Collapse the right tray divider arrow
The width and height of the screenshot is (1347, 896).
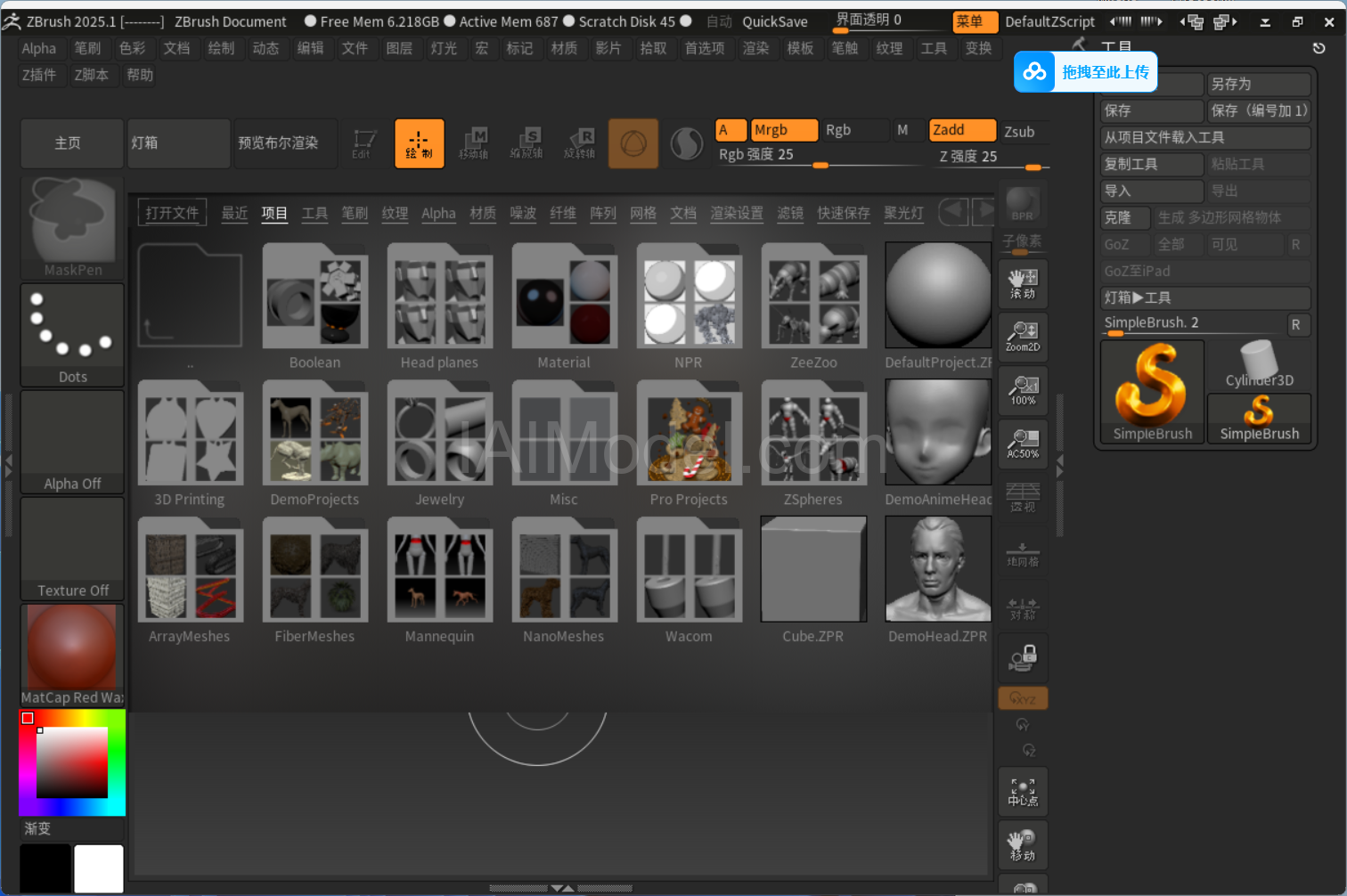coord(1060,464)
